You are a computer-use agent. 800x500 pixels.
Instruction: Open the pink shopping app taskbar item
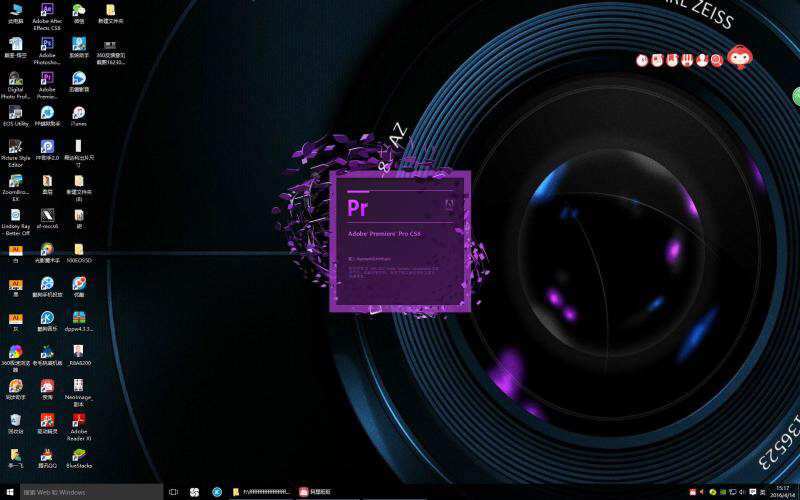pyautogui.click(x=316, y=492)
